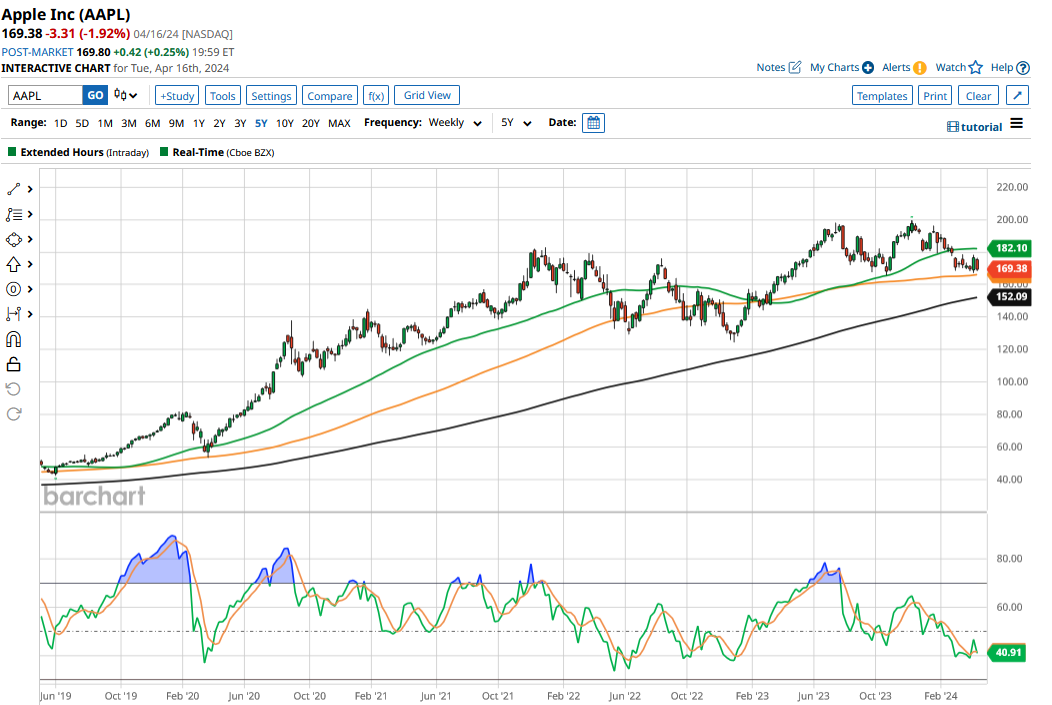Open the Weekly frequency dropdown
The height and width of the screenshot is (705, 1052).
click(454, 123)
